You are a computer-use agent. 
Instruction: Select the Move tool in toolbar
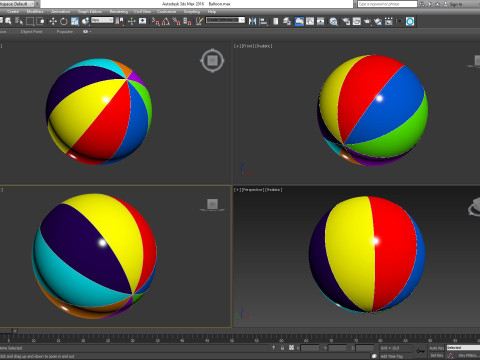53,21
